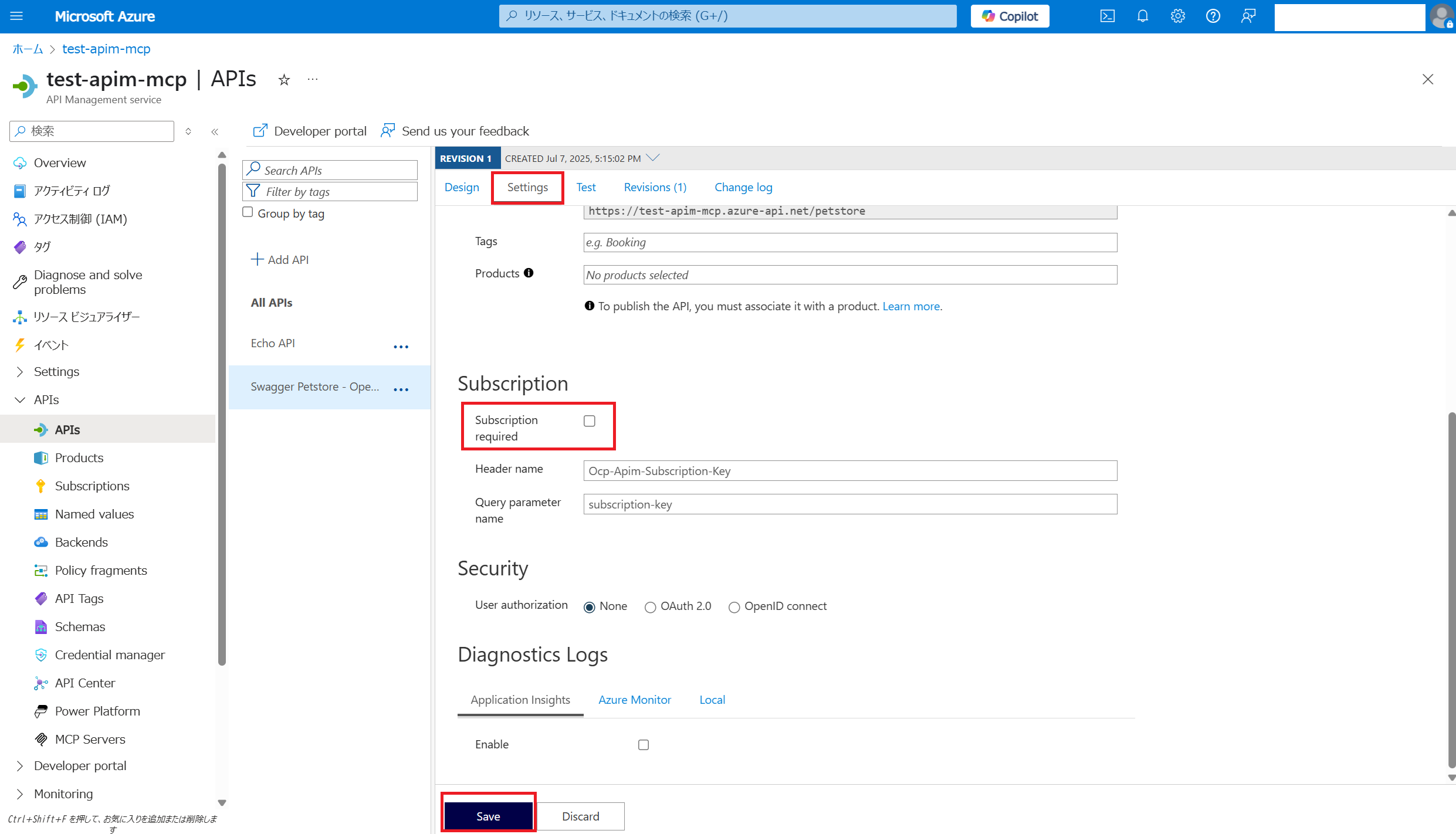Image resolution: width=1456 pixels, height=834 pixels.
Task: Click Header name input field
Action: pos(850,470)
